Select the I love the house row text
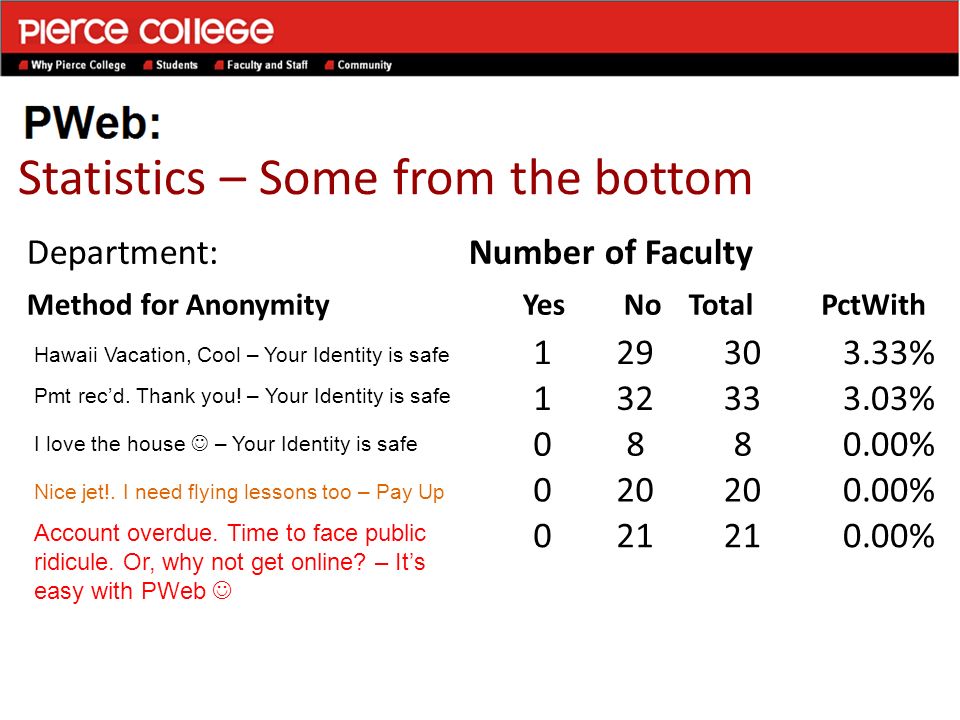Screen dimensions: 960x720 point(226,443)
